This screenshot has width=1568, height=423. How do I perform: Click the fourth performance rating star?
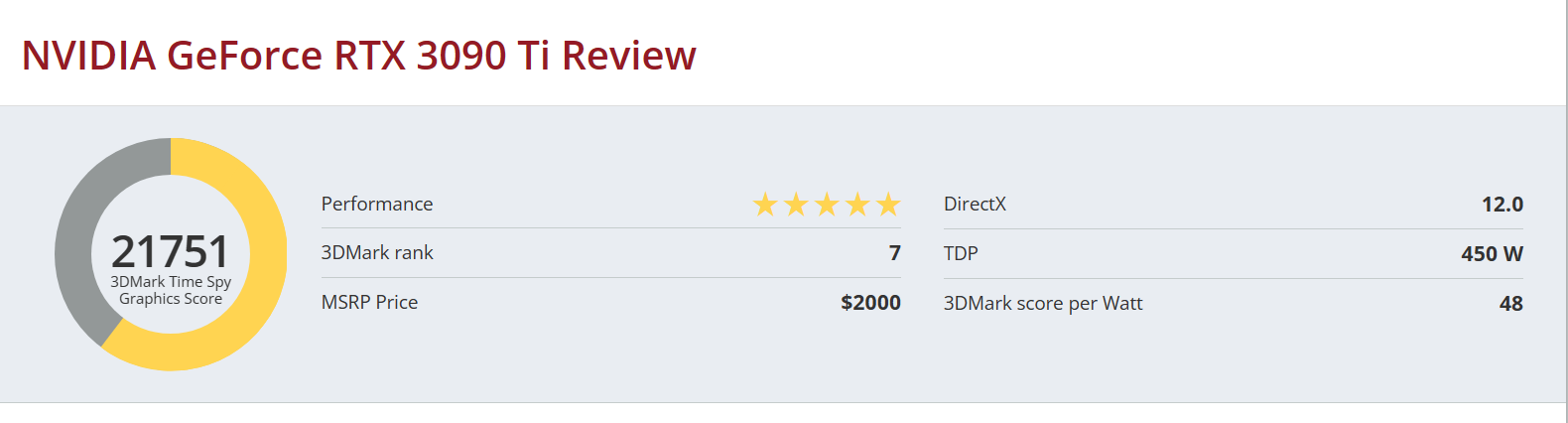tap(857, 205)
